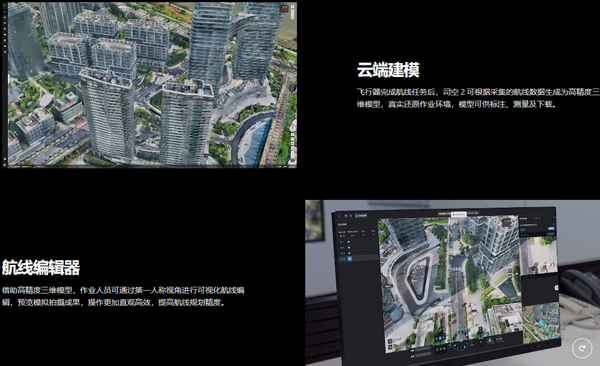Select the top blue icon in 3D viewer sidebar
Image resolution: width=600 pixels, height=366 pixels.
[5, 12]
